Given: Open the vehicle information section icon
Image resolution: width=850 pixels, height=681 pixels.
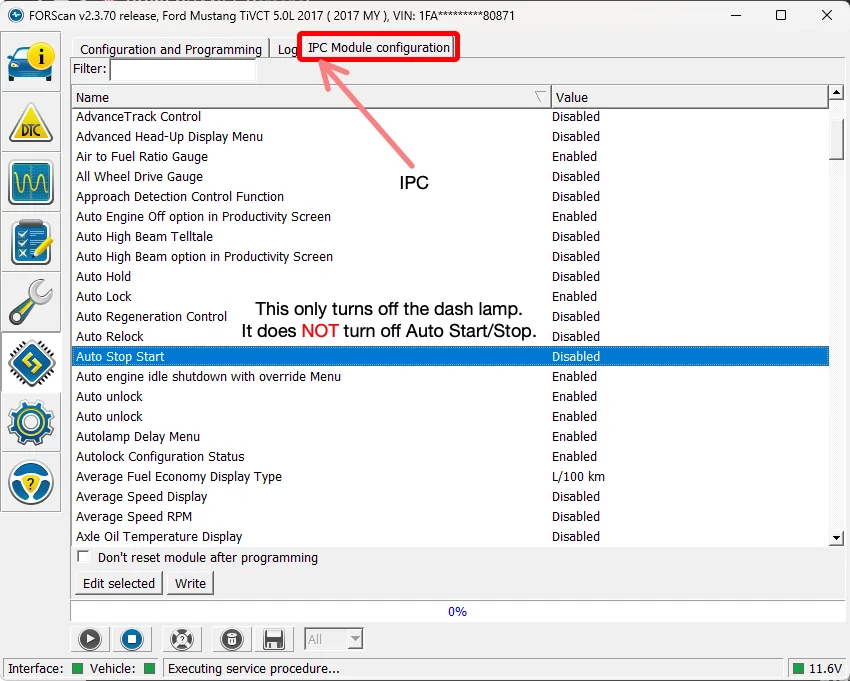Looking at the screenshot, I should [31, 63].
